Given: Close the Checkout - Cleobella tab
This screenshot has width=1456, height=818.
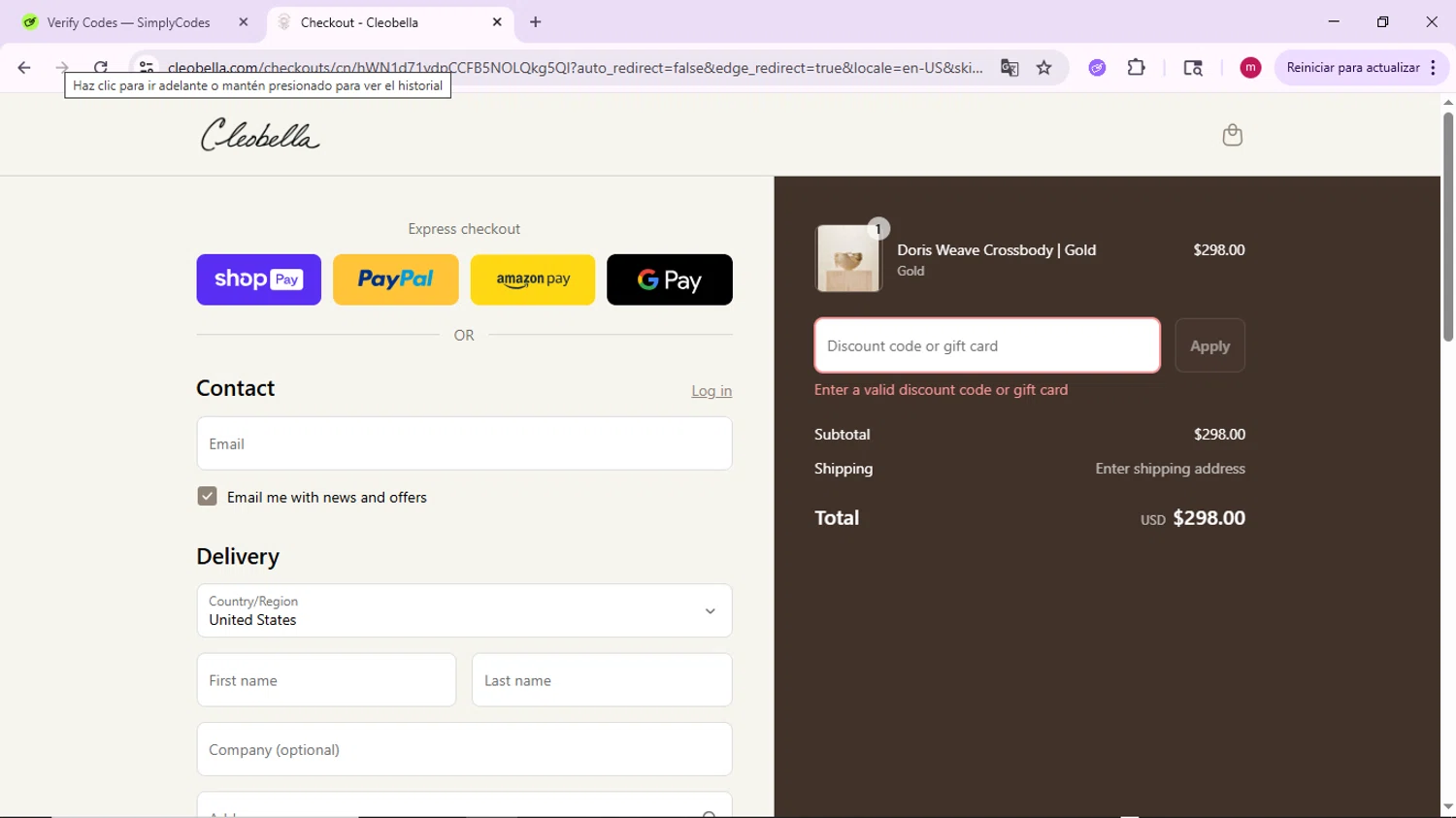Looking at the screenshot, I should coord(497,22).
